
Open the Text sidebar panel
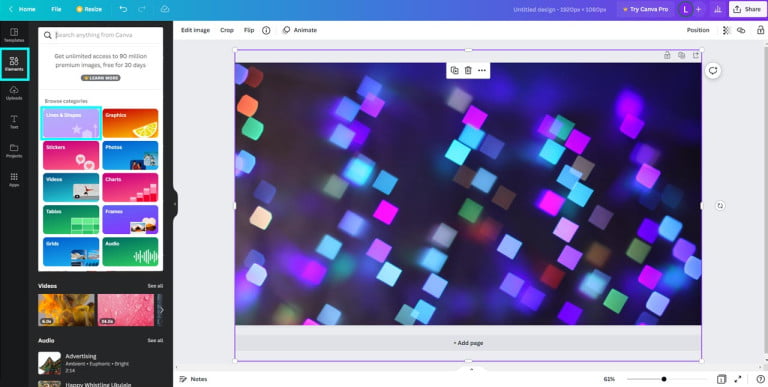(x=14, y=121)
